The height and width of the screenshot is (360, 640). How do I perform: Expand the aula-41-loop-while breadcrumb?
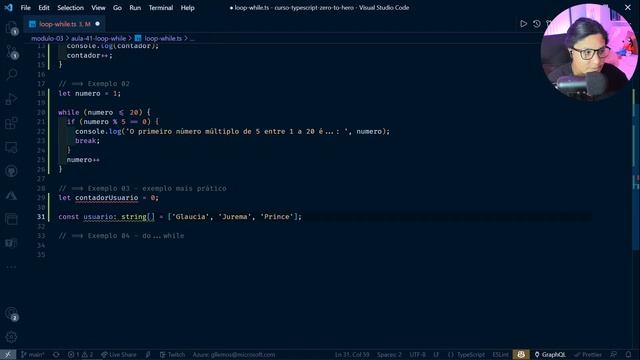98,38
